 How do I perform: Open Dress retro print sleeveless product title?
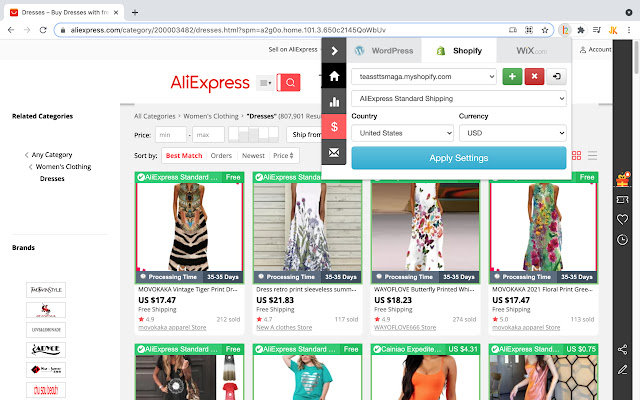tap(306, 289)
